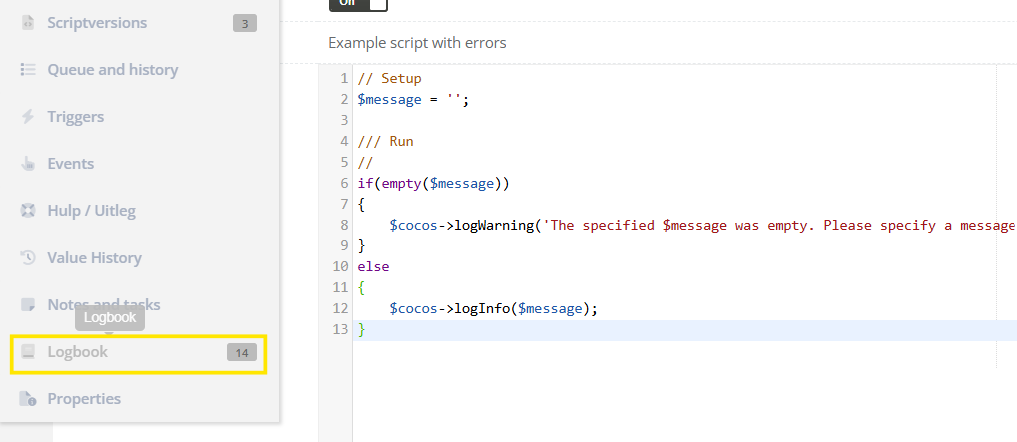Select the Events menu entry
This screenshot has width=1017, height=442.
click(70, 164)
